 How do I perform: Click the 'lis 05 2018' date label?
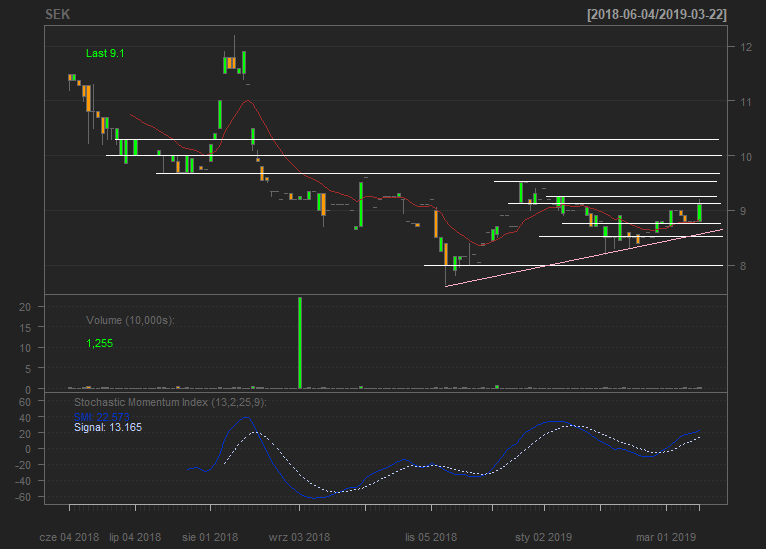(431, 537)
